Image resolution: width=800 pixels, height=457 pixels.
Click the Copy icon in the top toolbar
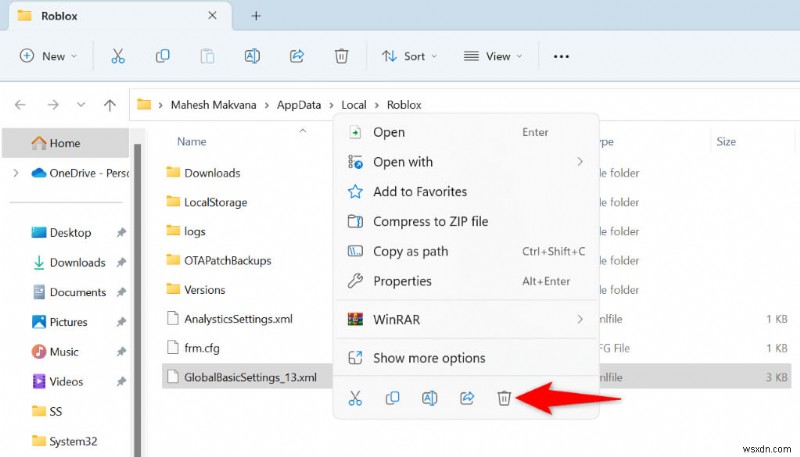[x=162, y=56]
